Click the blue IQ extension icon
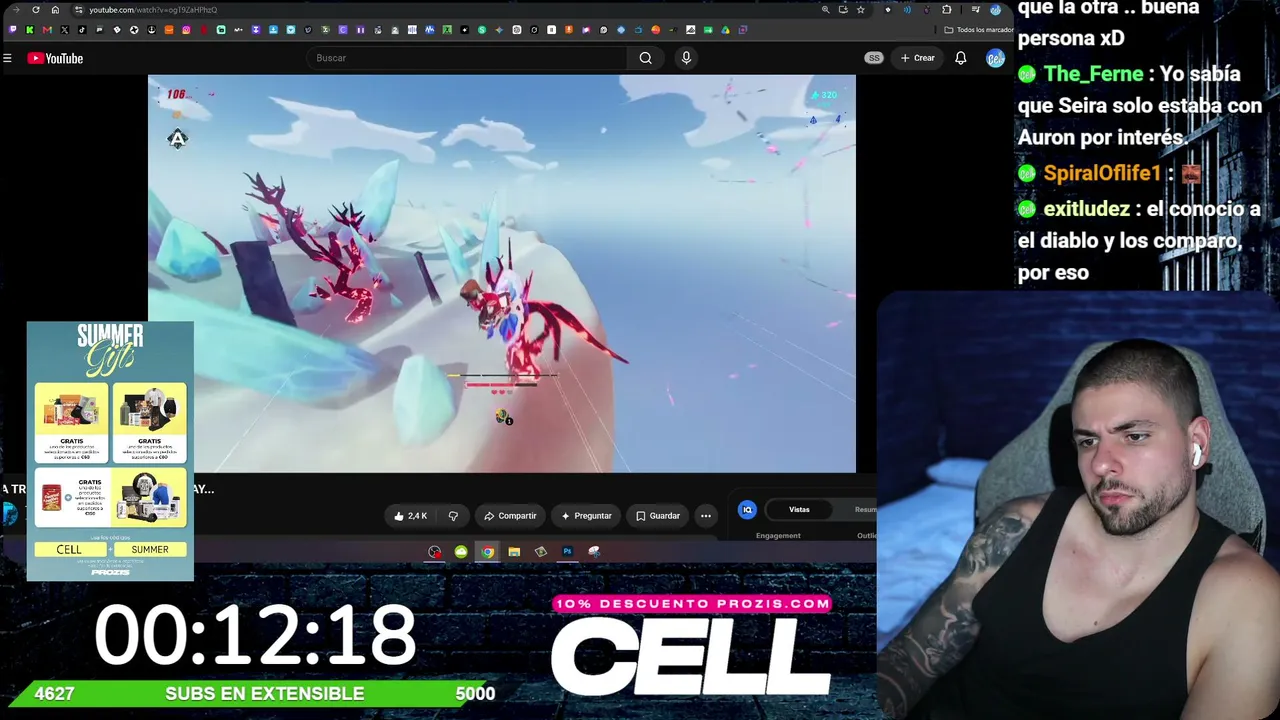The image size is (1280, 720). point(747,510)
